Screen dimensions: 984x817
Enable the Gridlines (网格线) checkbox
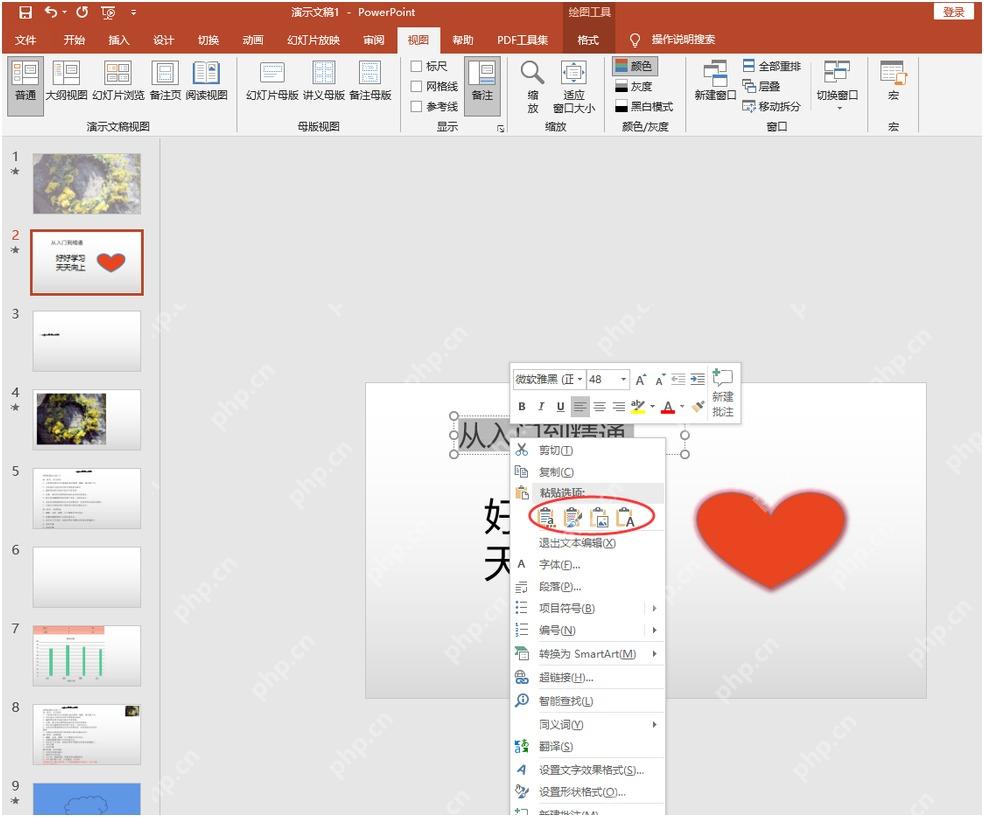[434, 86]
